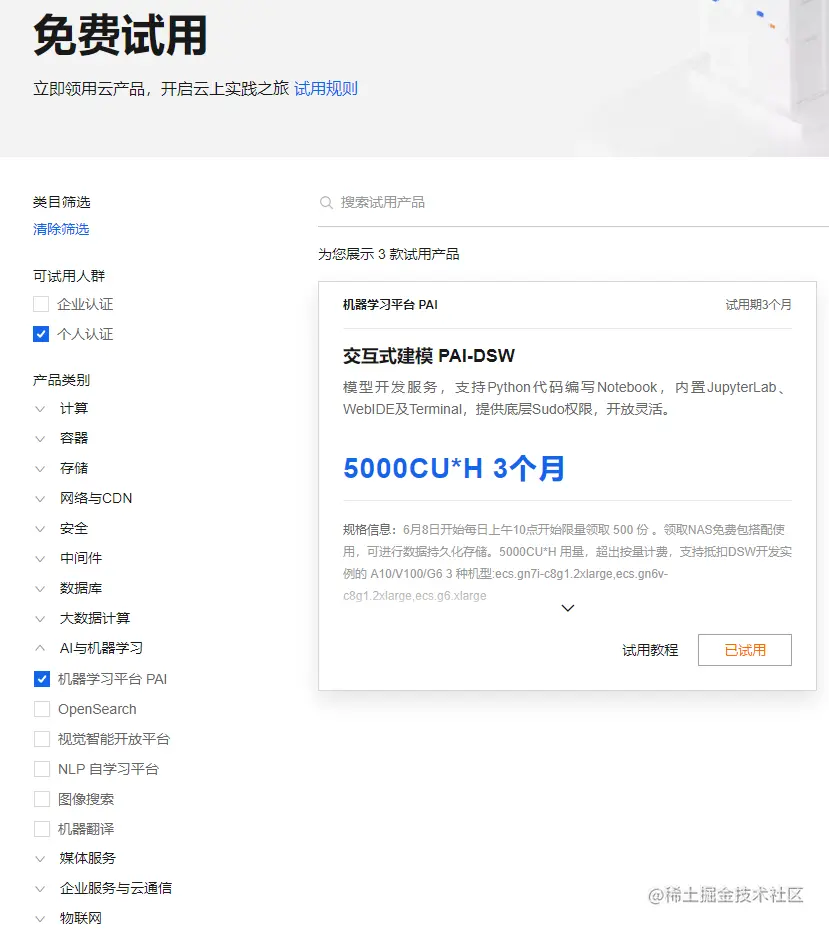The height and width of the screenshot is (930, 829).
Task: Expand the 规格信息 details chevron
Action: tap(567, 608)
